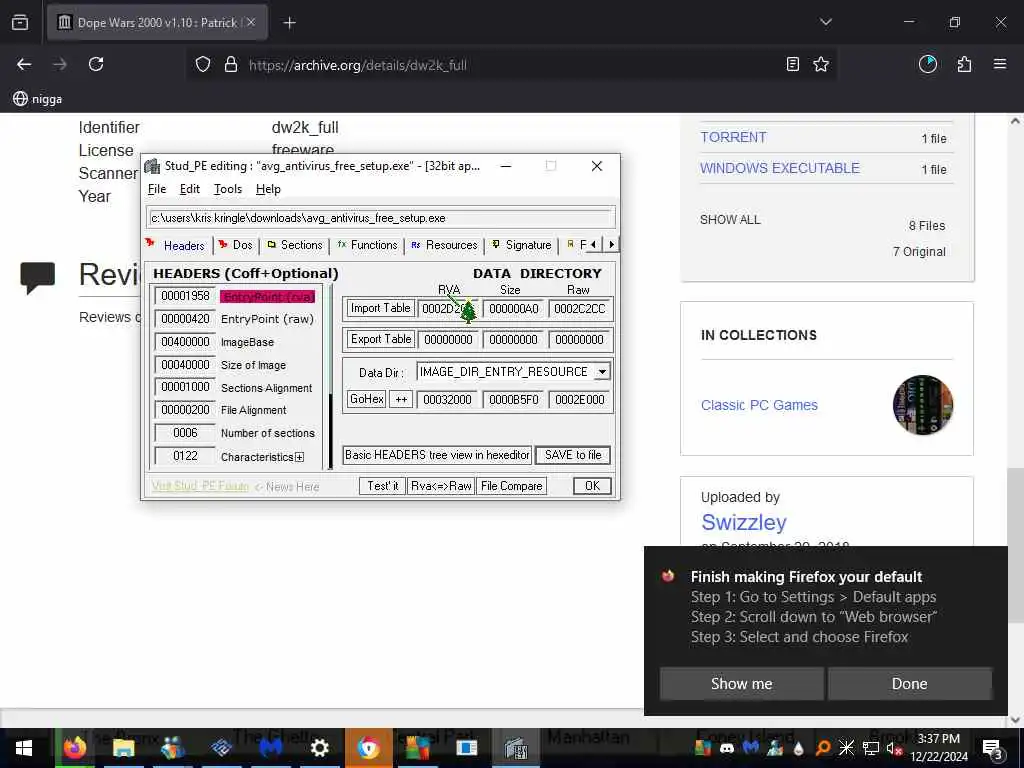This screenshot has height=768, width=1024.
Task: Click the Export Table button
Action: [380, 340]
